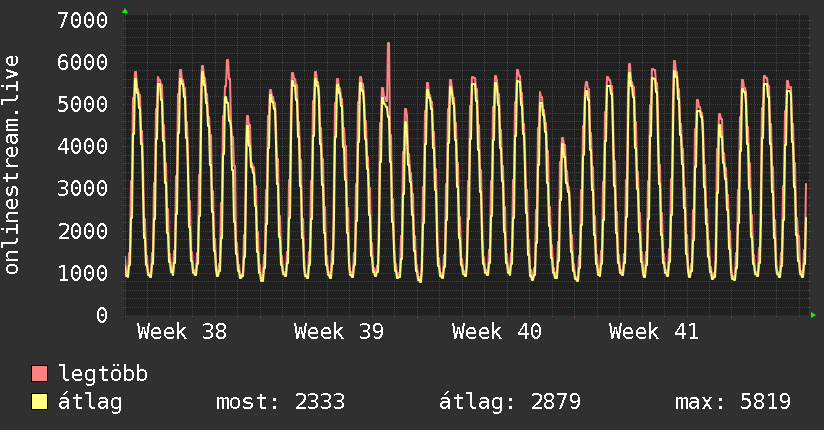This screenshot has height=430, width=824.
Task: Click the yellow átlag legend swatch
Action: 40,402
